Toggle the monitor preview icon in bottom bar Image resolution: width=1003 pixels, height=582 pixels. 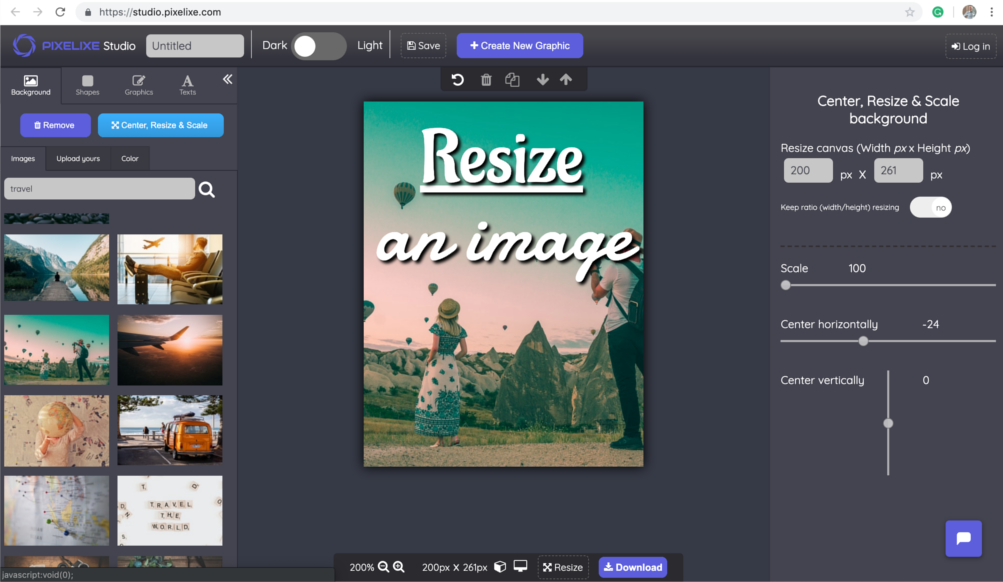click(x=520, y=566)
